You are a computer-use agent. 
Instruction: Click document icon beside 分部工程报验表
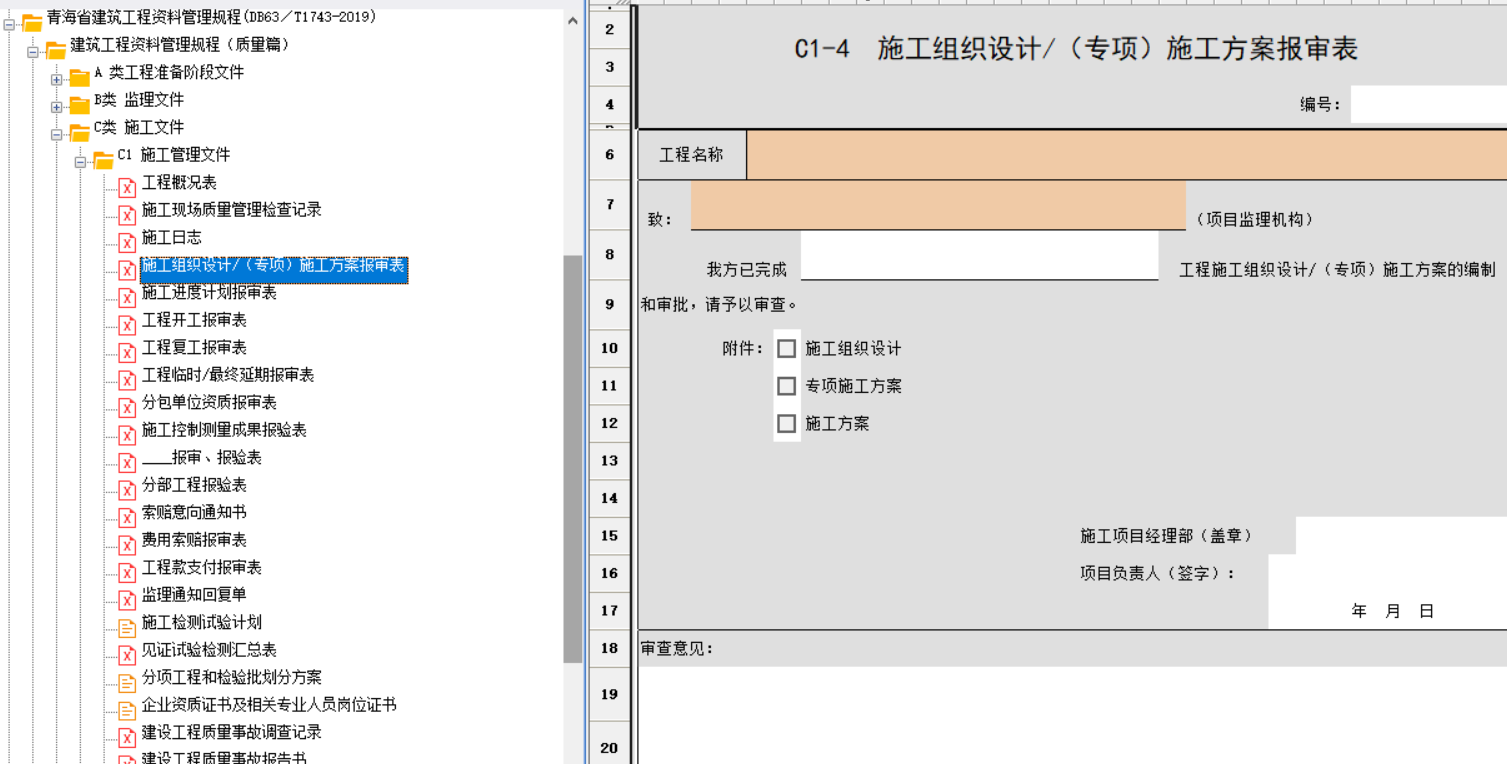(x=127, y=489)
